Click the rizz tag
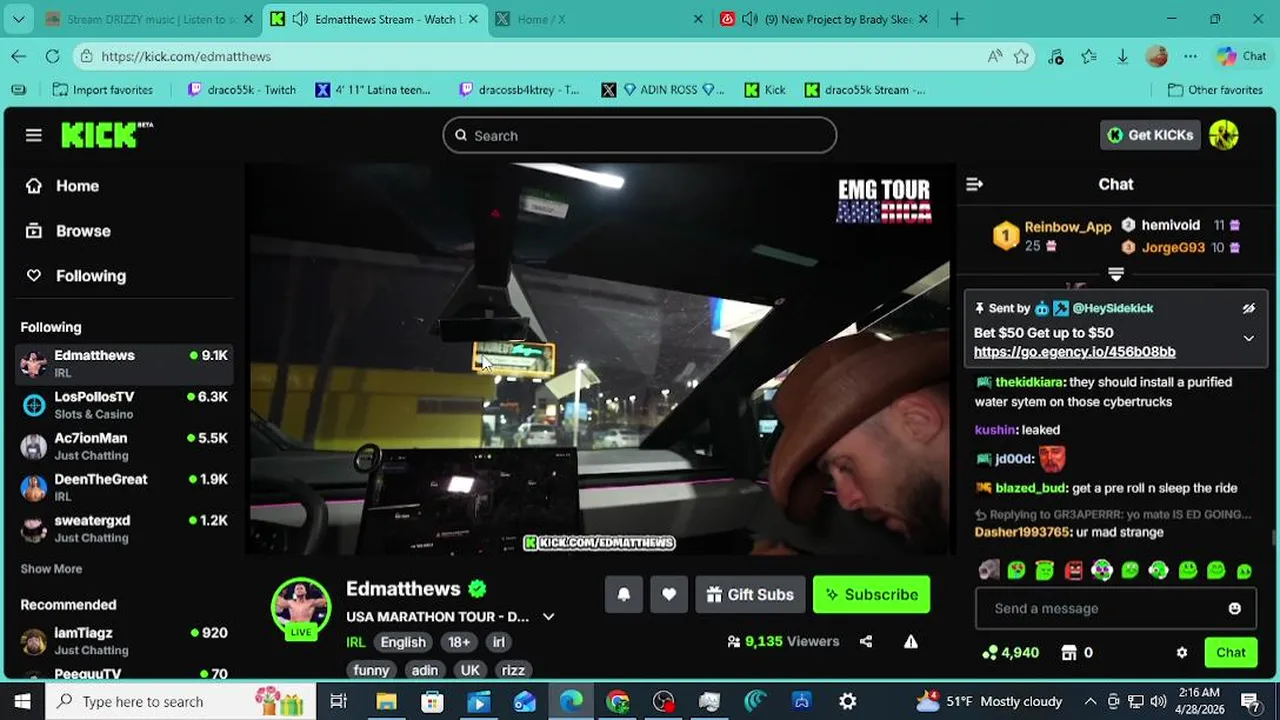 [x=513, y=670]
